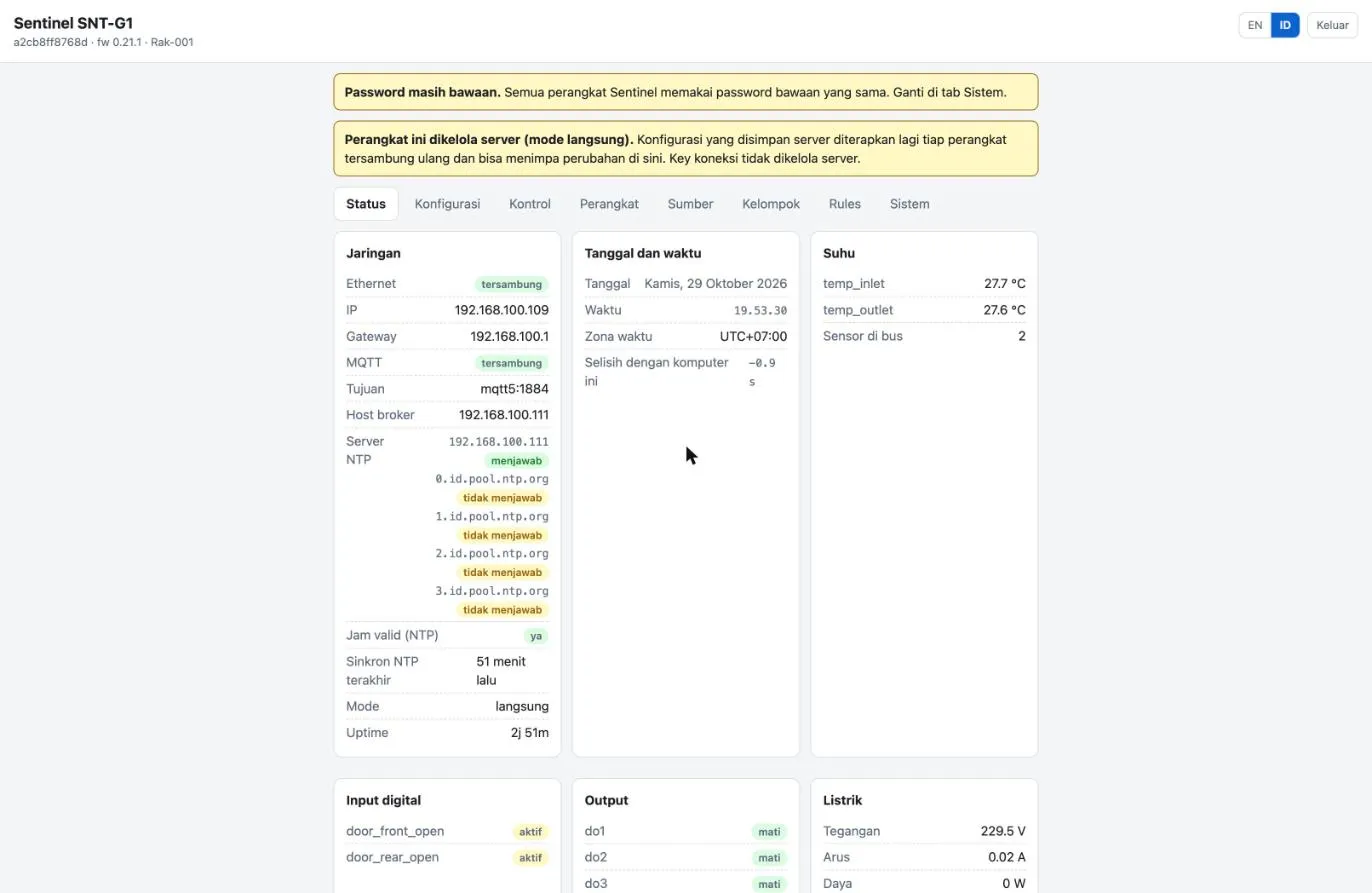Click the Tujuan value mqtt5:1884

[514, 389]
